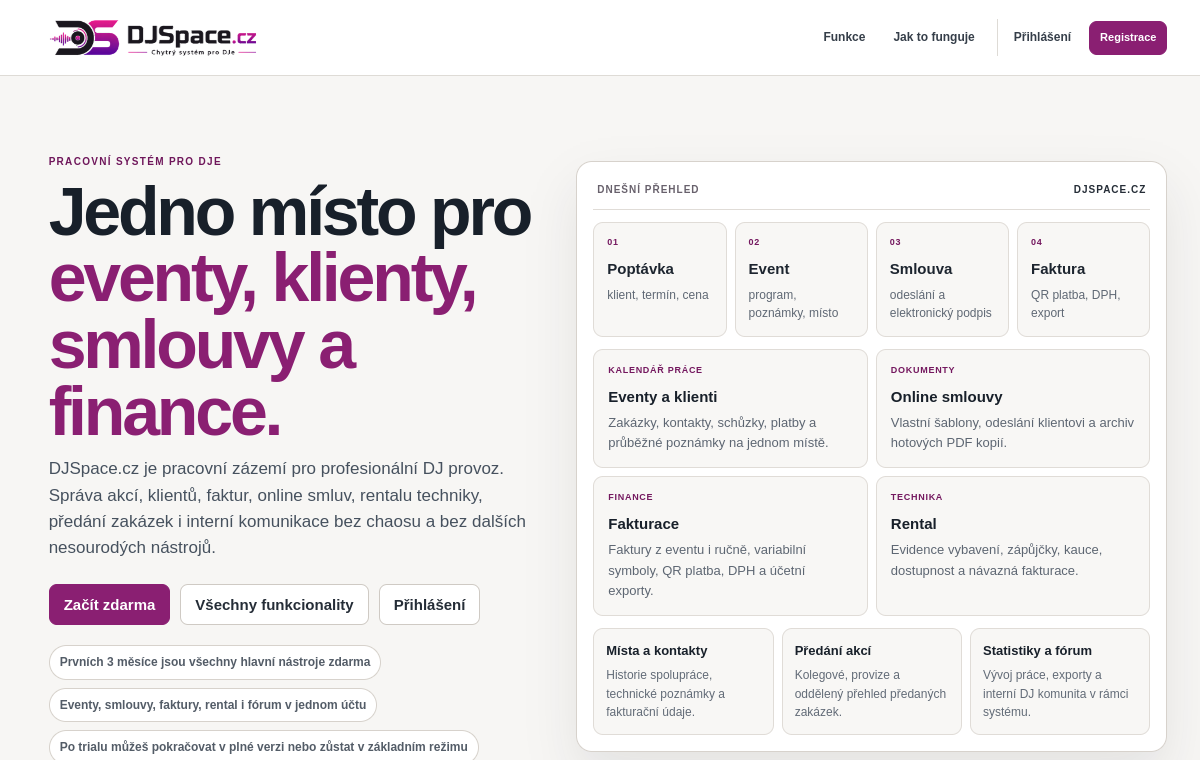
Task: Go to Přihlášení in the top navigation
Action: [1042, 37]
